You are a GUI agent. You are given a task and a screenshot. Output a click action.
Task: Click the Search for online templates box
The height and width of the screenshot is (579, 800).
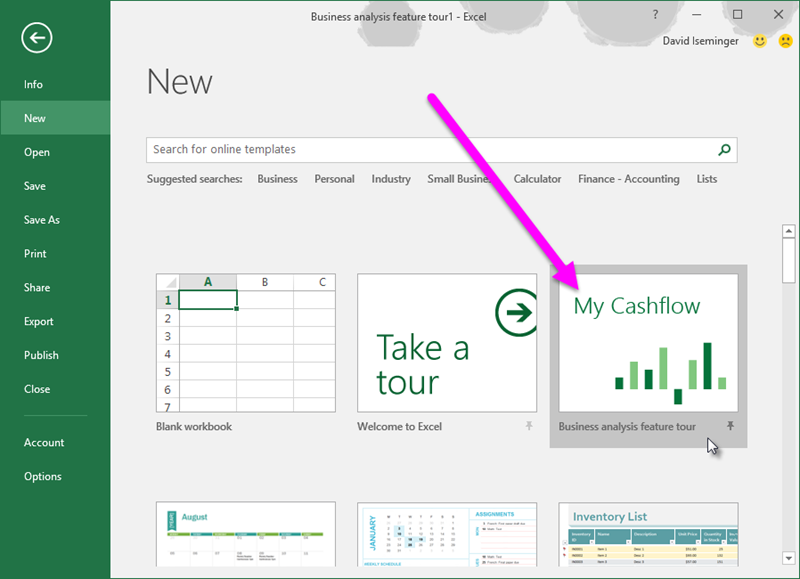click(x=441, y=149)
